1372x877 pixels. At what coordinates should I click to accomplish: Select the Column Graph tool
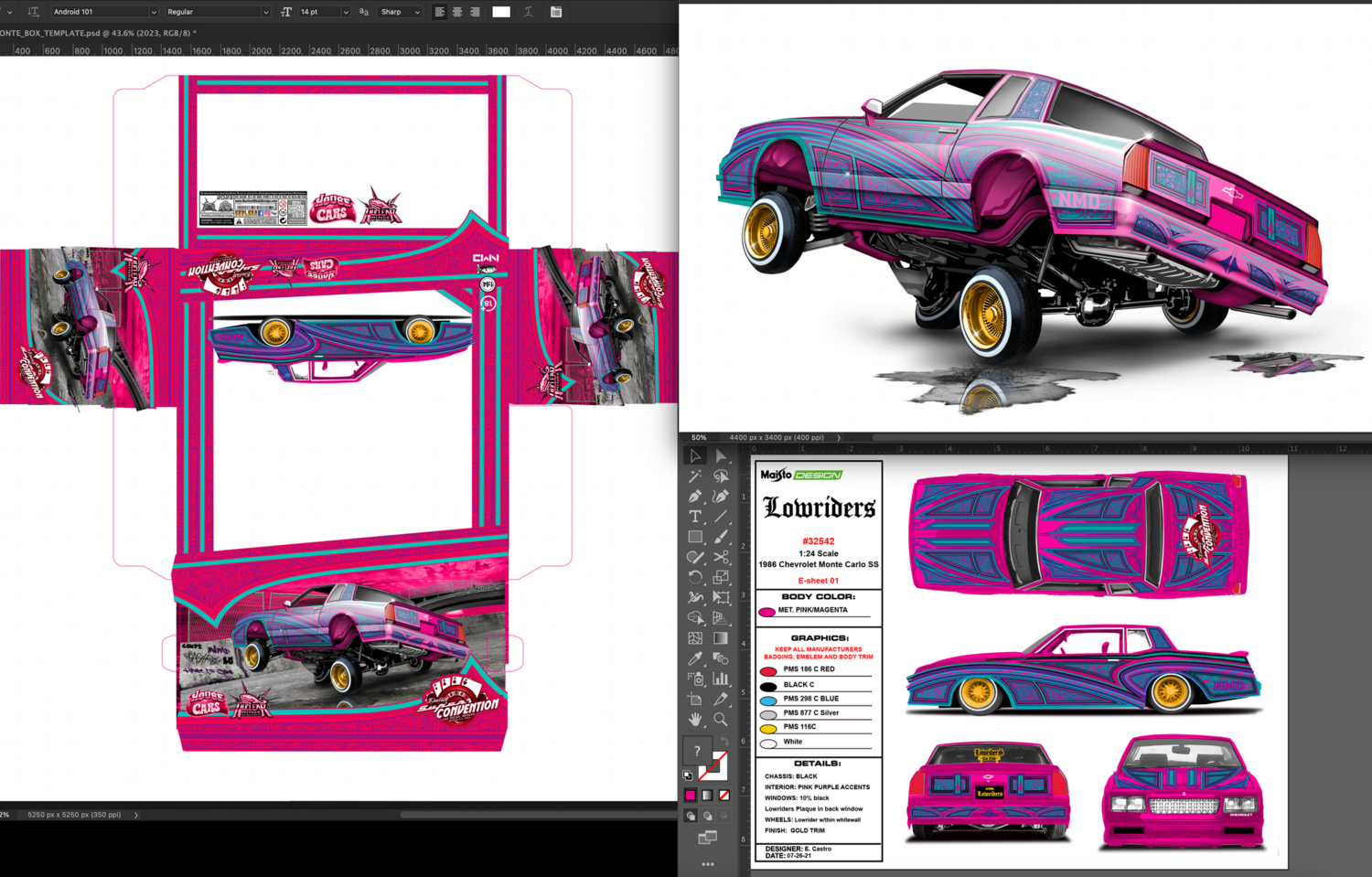pos(721,679)
